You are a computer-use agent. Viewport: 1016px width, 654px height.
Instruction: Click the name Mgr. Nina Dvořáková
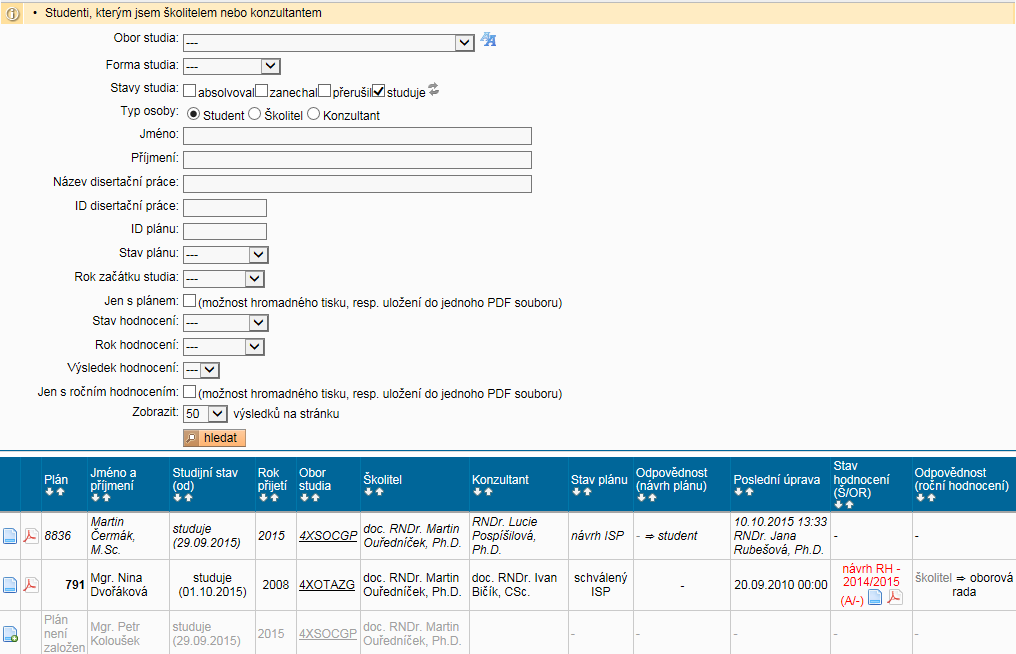coord(119,585)
